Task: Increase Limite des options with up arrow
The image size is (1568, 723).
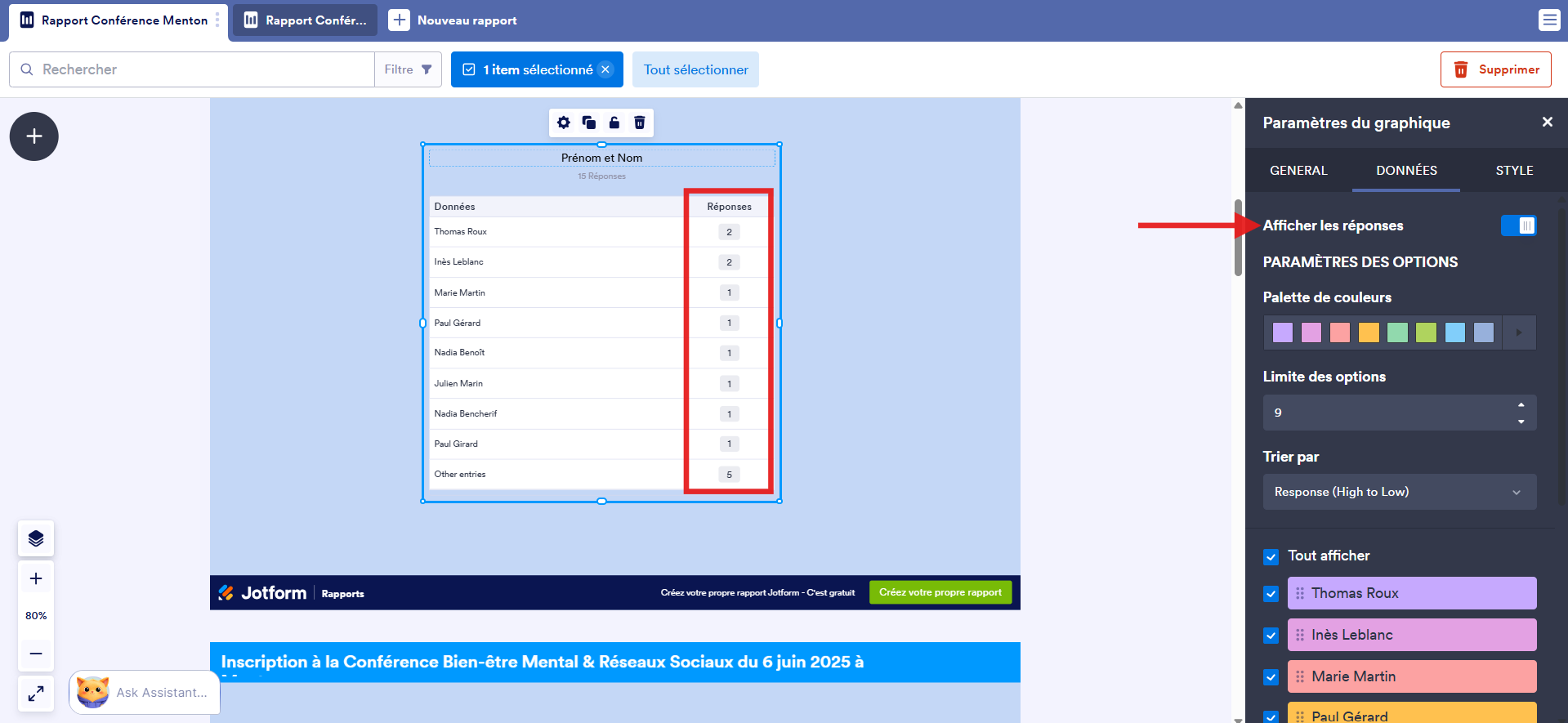Action: click(1521, 404)
